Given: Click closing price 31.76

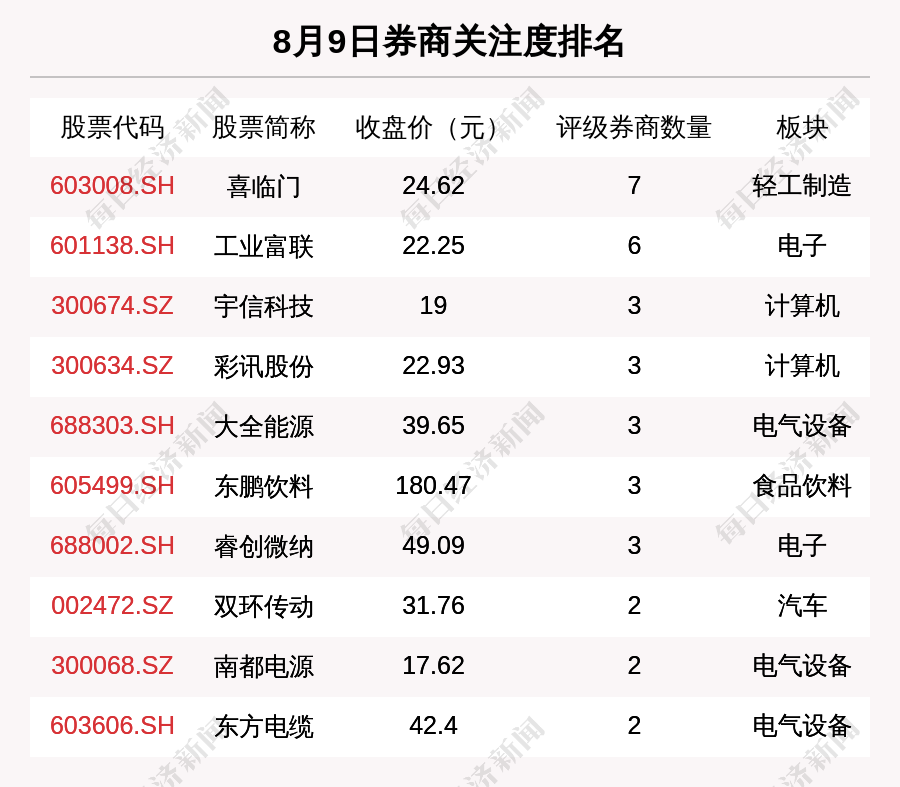Looking at the screenshot, I should tap(433, 606).
